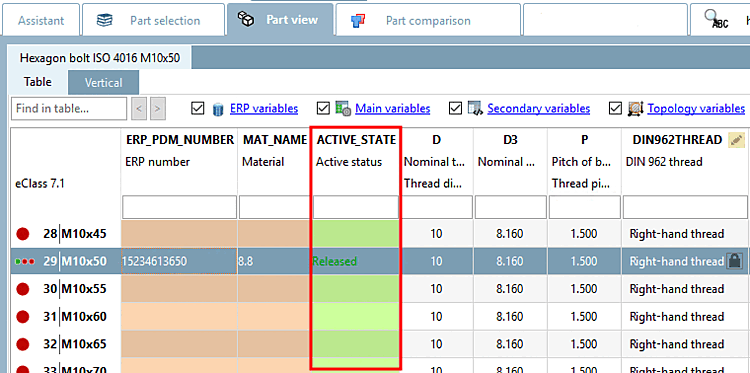Disable the Secondary variables checkbox
This screenshot has height=373, width=750.
click(455, 109)
